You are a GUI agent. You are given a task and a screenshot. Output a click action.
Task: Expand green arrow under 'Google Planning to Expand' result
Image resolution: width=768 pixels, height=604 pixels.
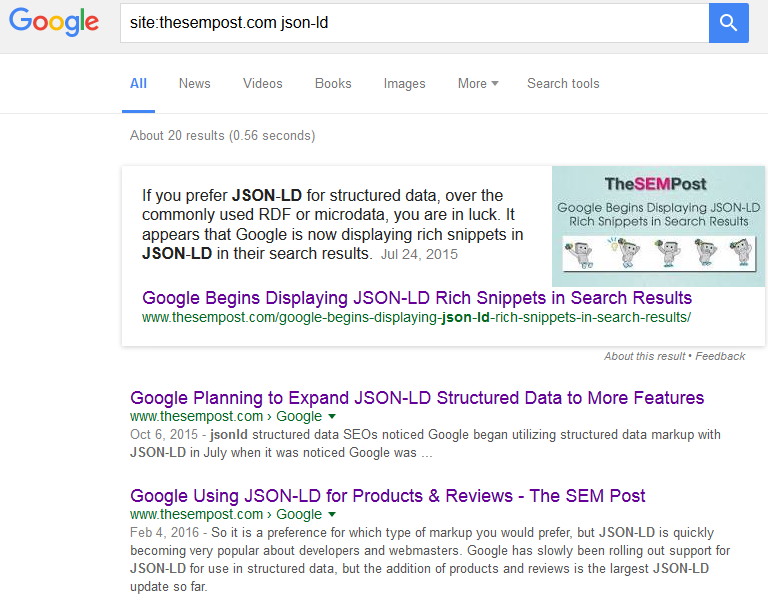pos(332,417)
